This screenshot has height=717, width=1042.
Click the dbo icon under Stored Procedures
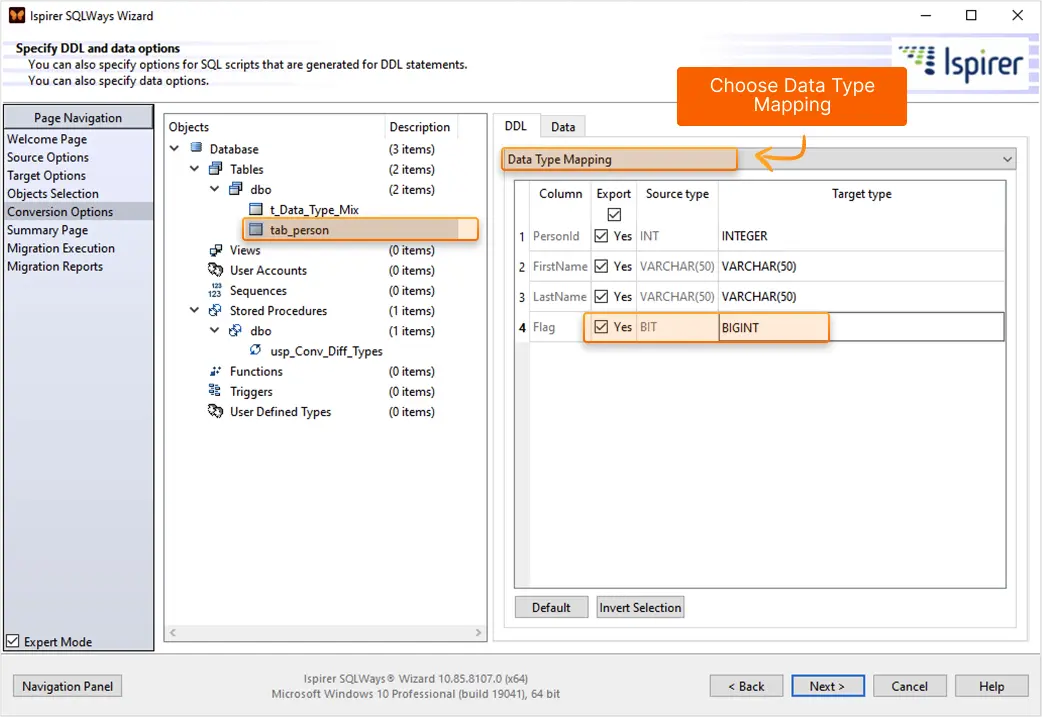[x=235, y=330]
